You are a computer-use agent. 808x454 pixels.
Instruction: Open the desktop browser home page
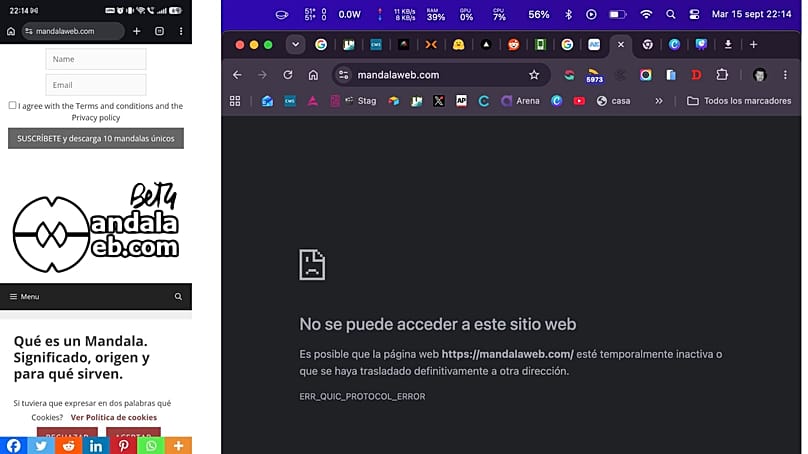tap(313, 75)
